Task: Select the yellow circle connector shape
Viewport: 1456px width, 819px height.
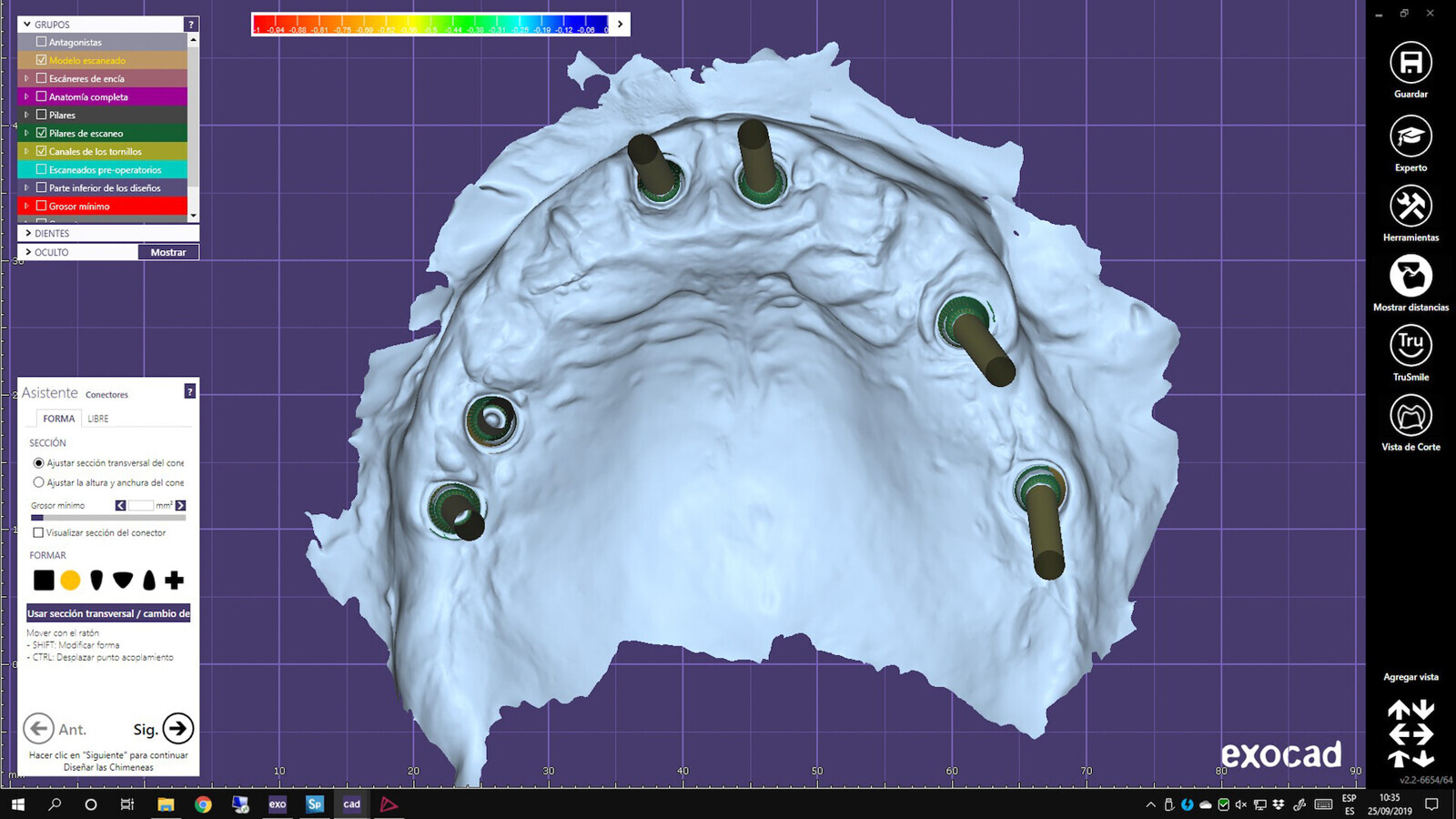Action: (x=70, y=580)
